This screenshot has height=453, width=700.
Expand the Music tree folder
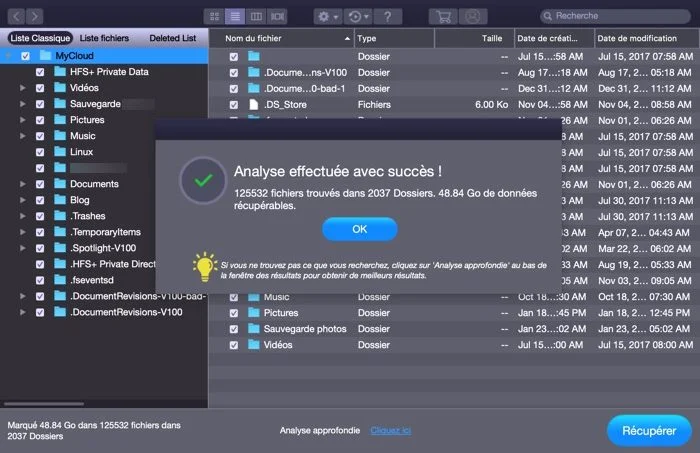(22, 136)
